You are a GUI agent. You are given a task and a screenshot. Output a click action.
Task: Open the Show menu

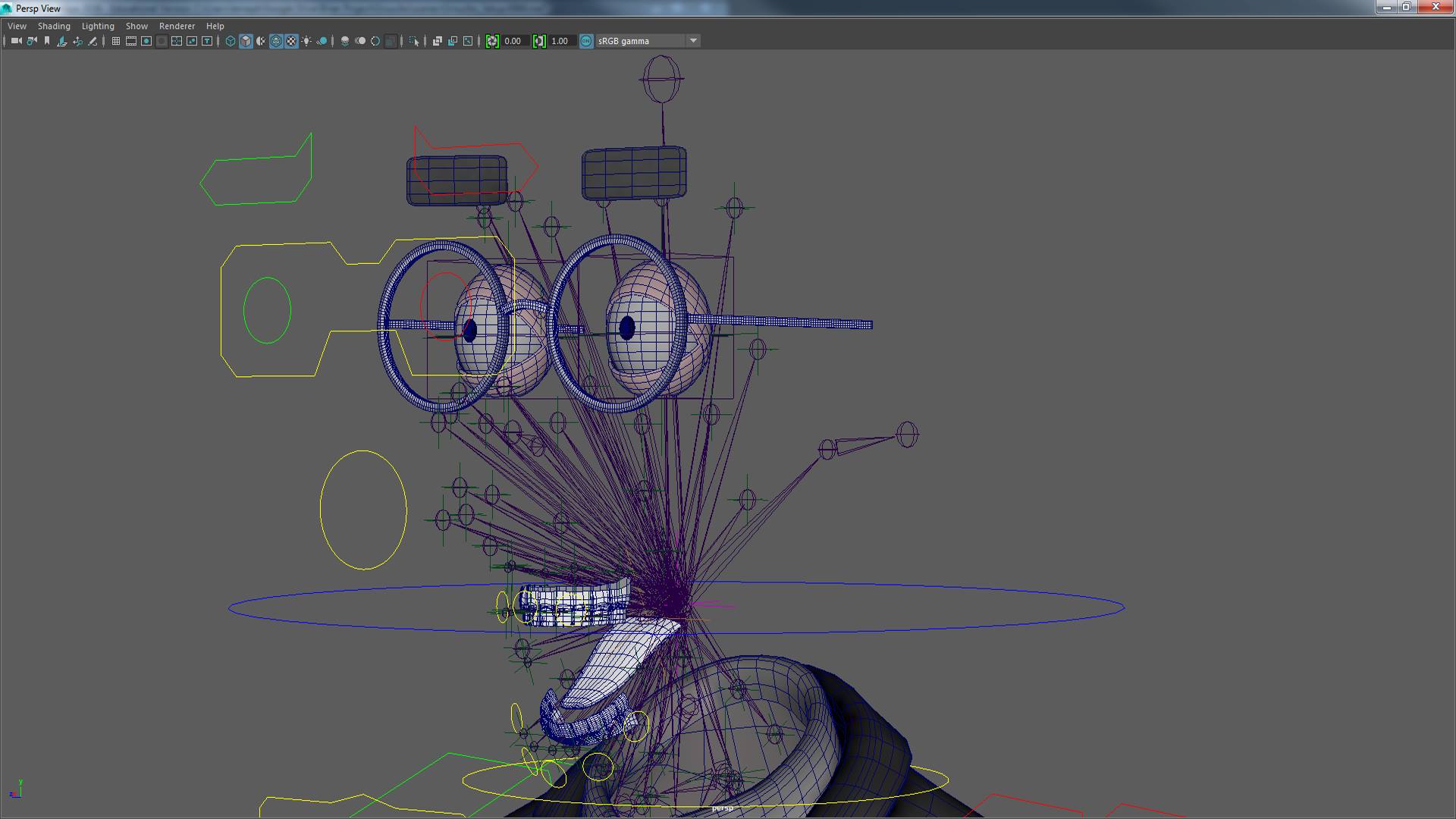tap(136, 26)
